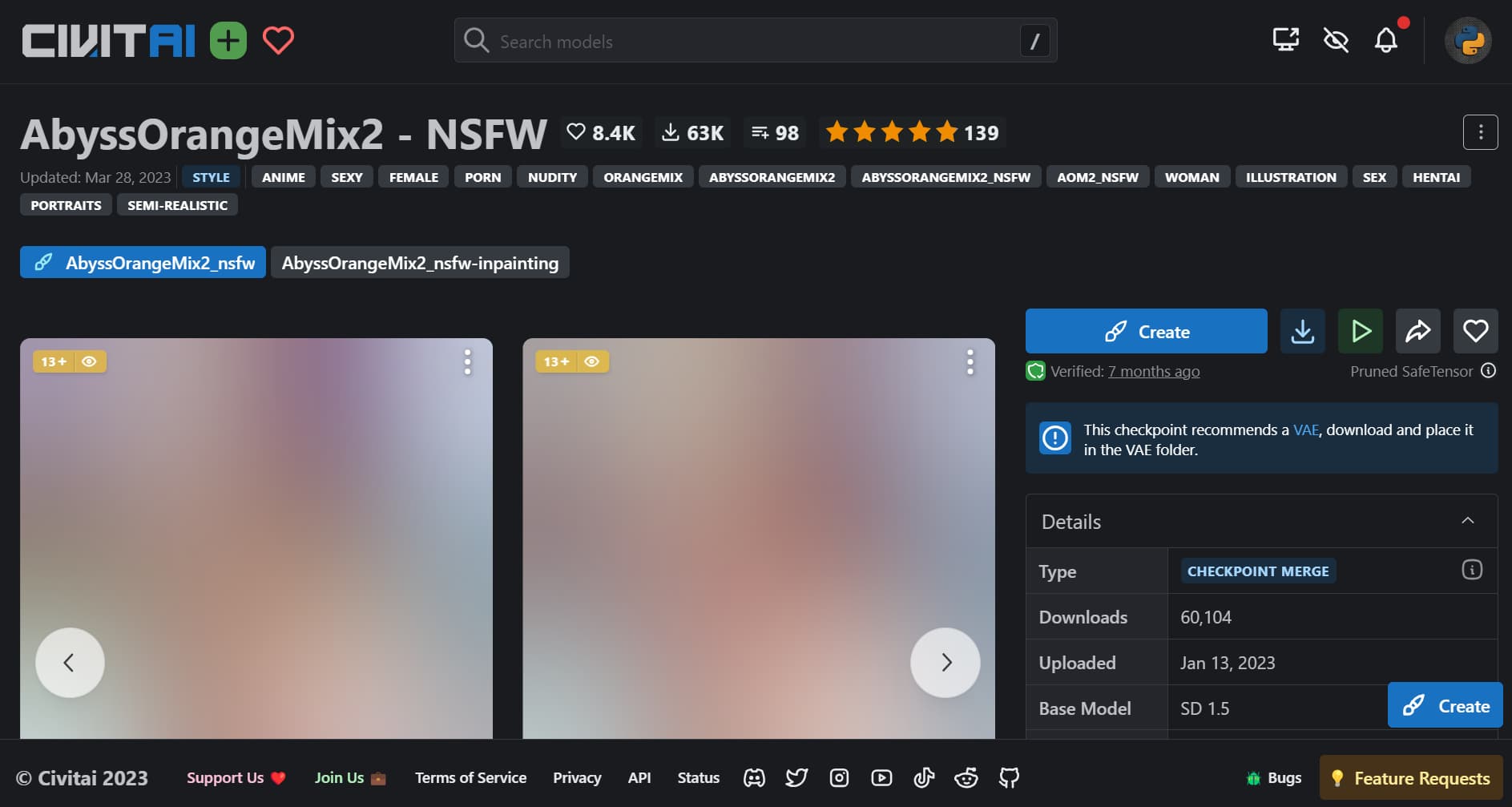Screen dimensions: 1512x807
Task: Click the Search models field
Action: pyautogui.click(x=756, y=41)
